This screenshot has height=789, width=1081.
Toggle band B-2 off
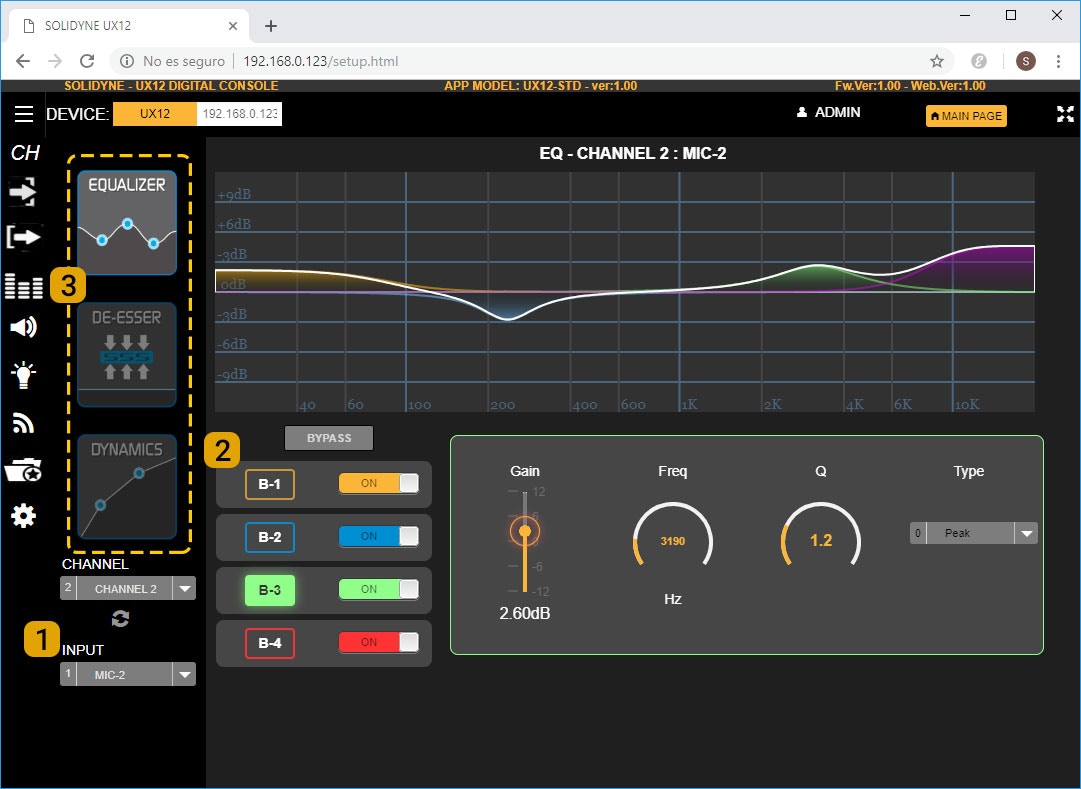[x=378, y=537]
